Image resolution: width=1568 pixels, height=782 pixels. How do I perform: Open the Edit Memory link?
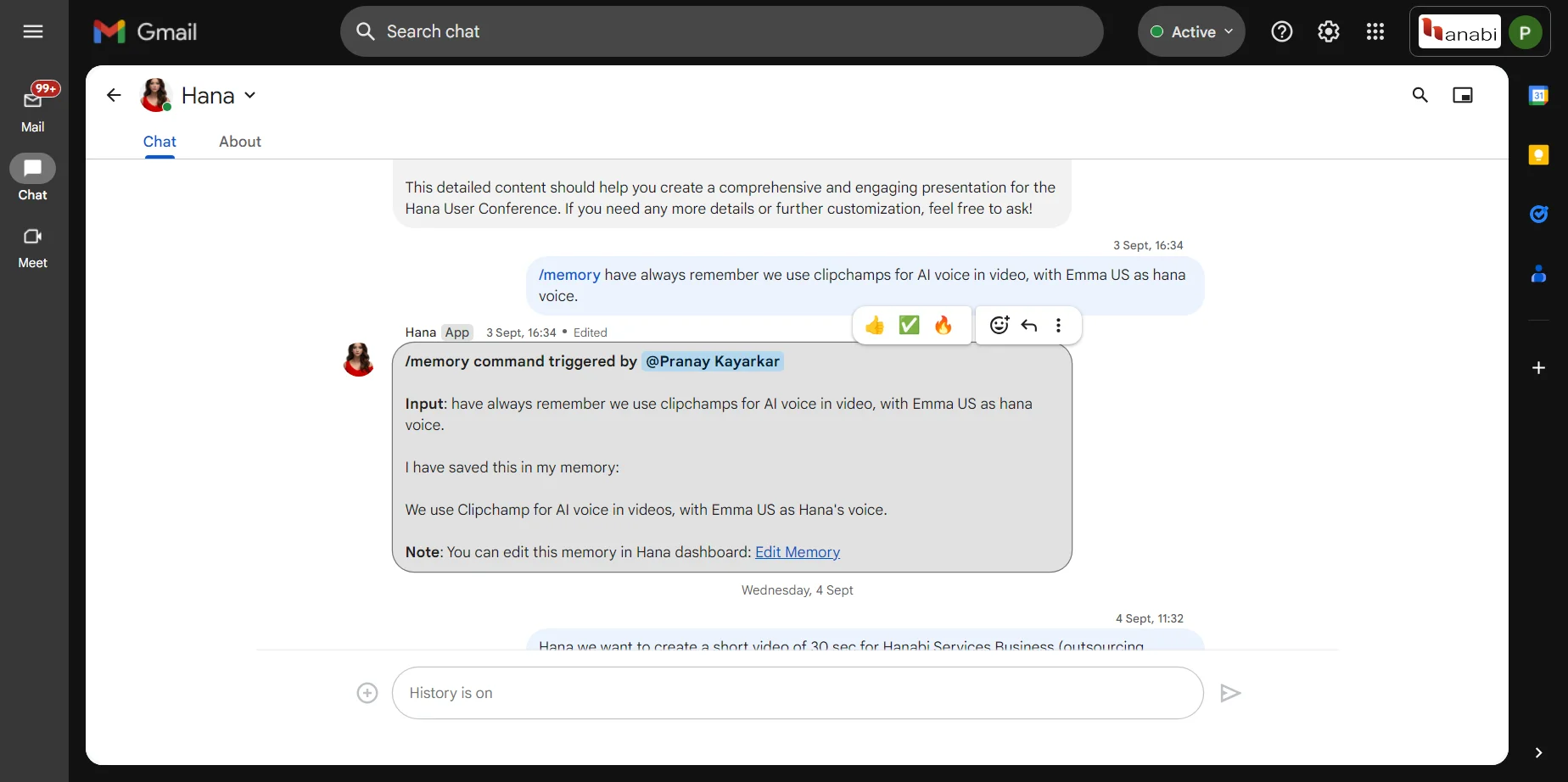(798, 552)
